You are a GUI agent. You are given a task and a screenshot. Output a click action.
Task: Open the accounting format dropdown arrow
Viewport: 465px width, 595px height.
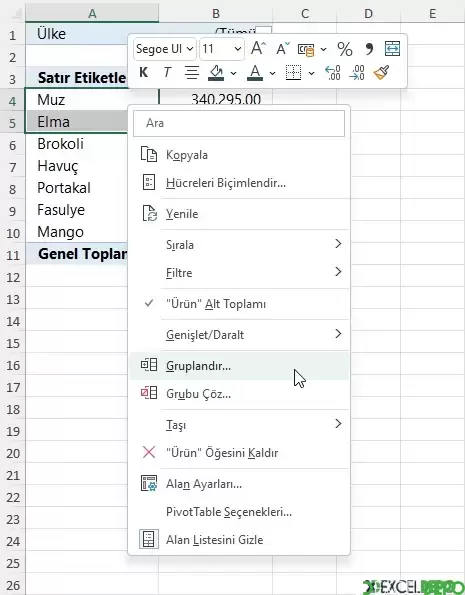click(x=323, y=49)
